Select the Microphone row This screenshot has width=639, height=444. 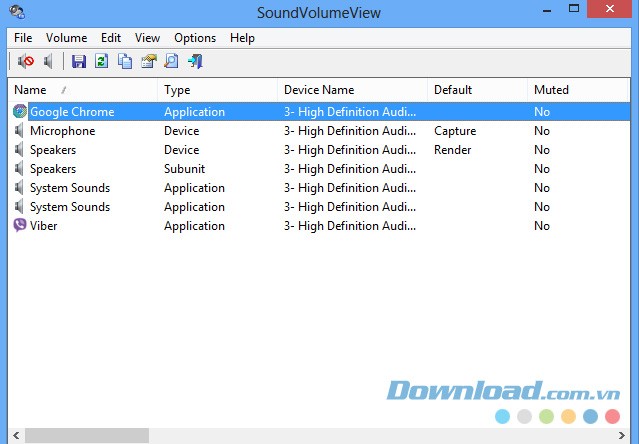[x=319, y=131]
